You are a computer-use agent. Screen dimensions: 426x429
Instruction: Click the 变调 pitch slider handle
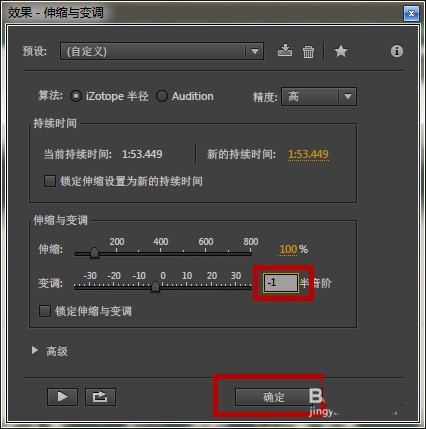pyautogui.click(x=155, y=287)
